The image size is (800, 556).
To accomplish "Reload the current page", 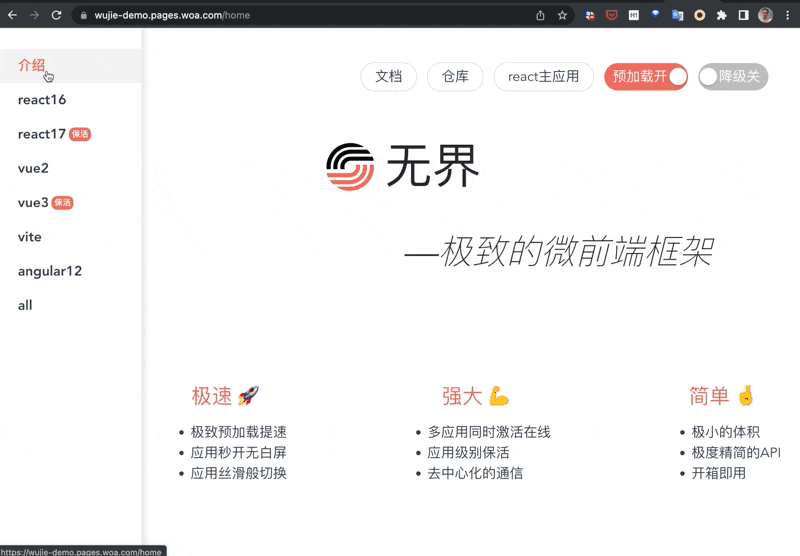I will pos(57,15).
